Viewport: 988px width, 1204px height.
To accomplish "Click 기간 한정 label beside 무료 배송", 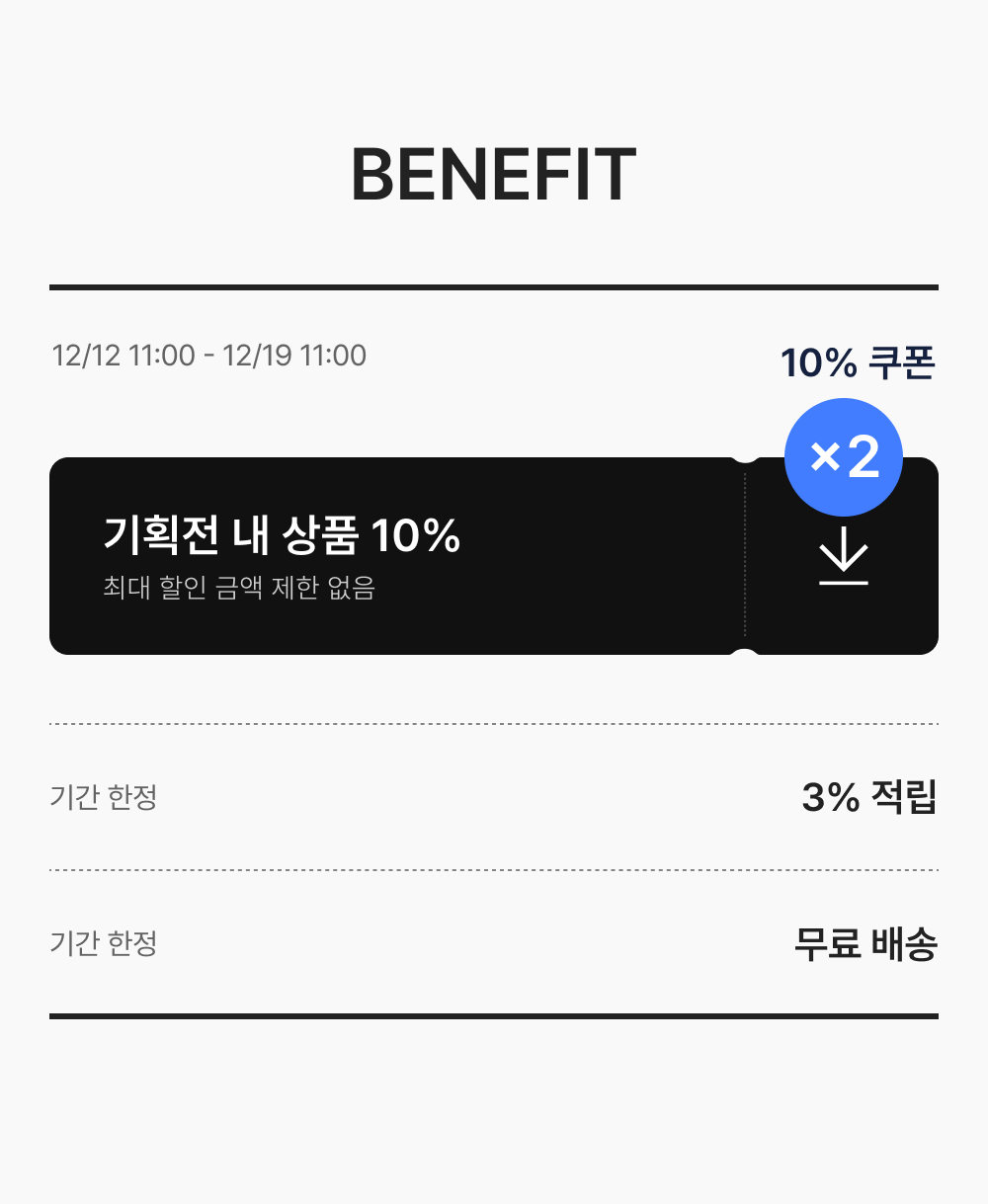I will click(x=104, y=943).
